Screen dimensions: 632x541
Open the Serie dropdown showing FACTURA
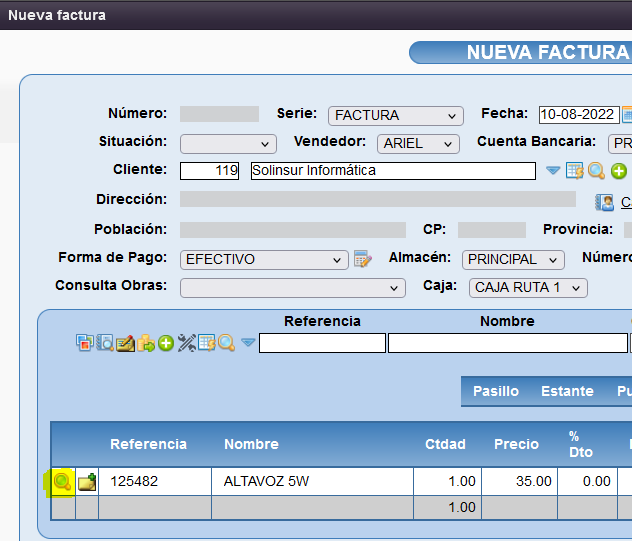pyautogui.click(x=396, y=116)
